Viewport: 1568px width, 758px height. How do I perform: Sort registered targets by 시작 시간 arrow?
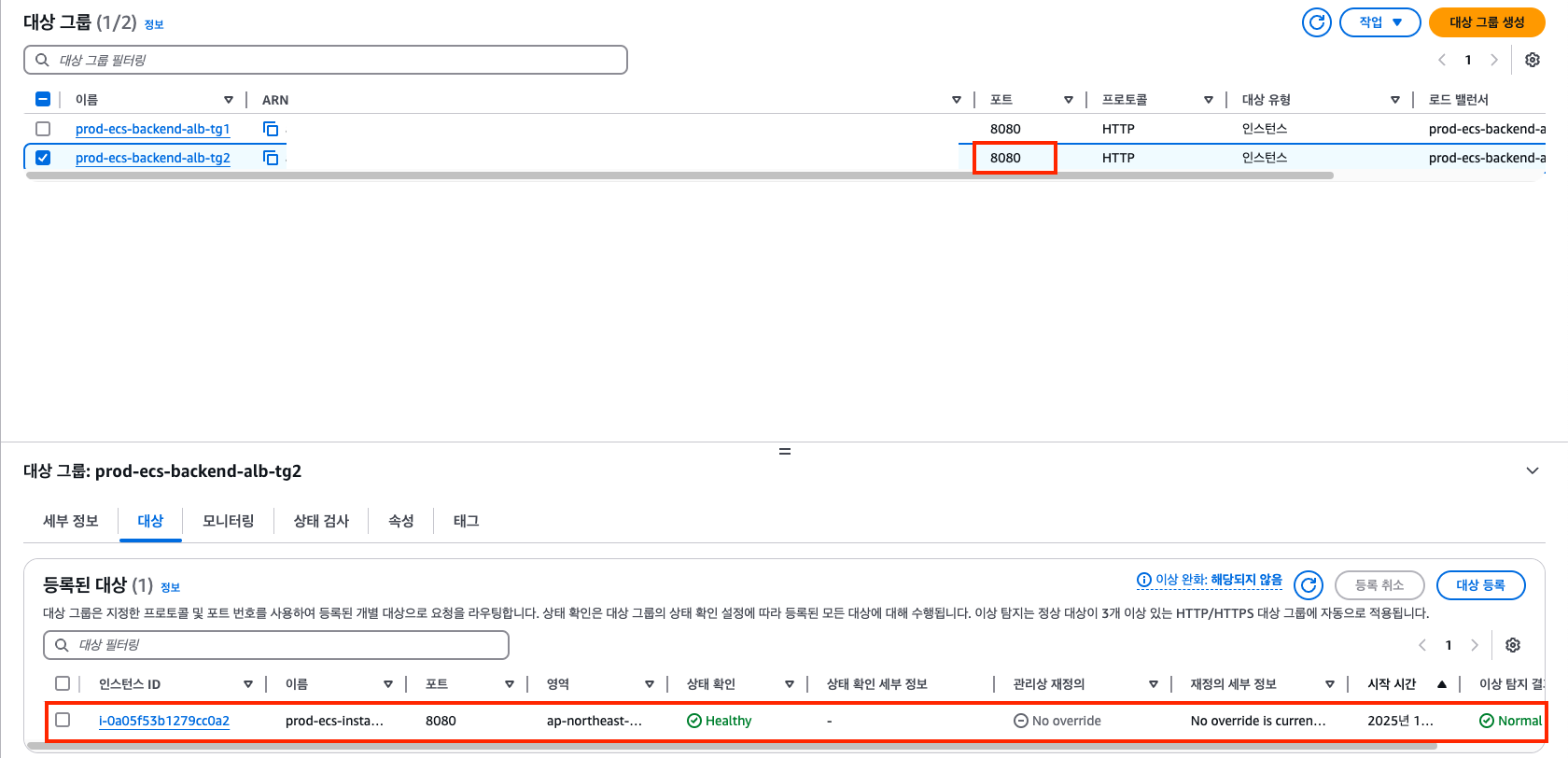pyautogui.click(x=1442, y=684)
